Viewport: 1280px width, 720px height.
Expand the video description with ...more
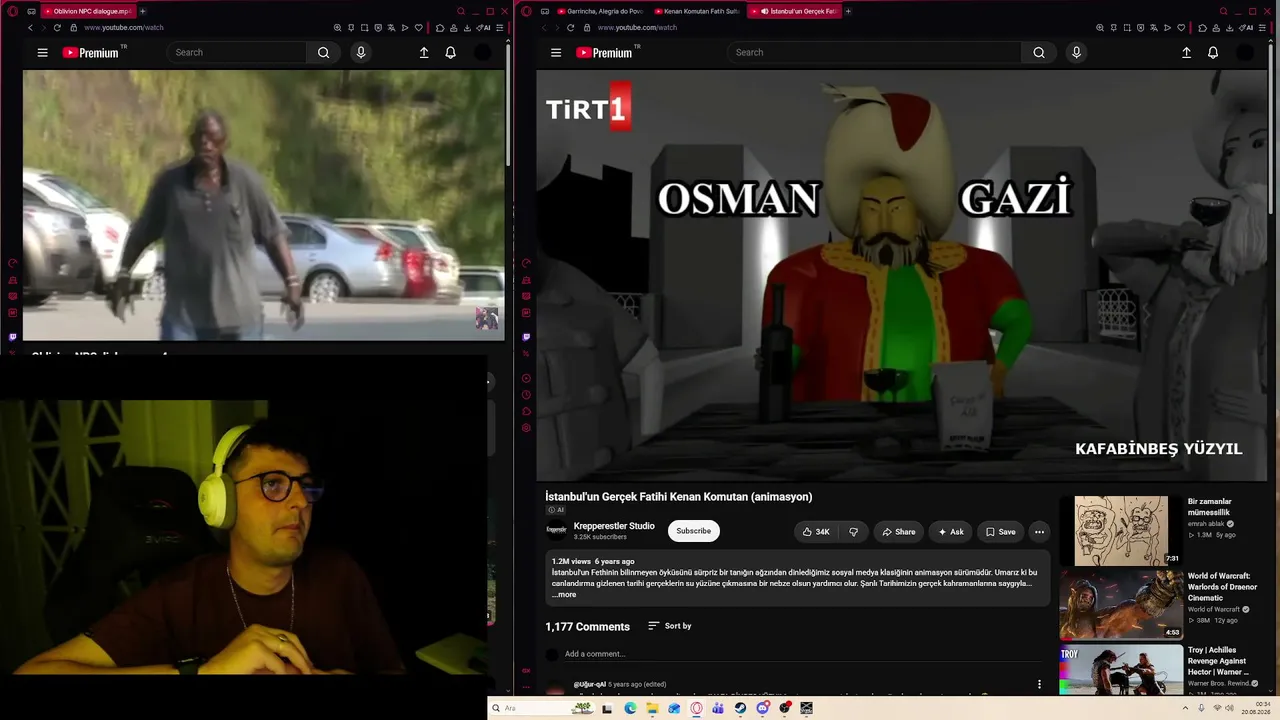coord(565,595)
